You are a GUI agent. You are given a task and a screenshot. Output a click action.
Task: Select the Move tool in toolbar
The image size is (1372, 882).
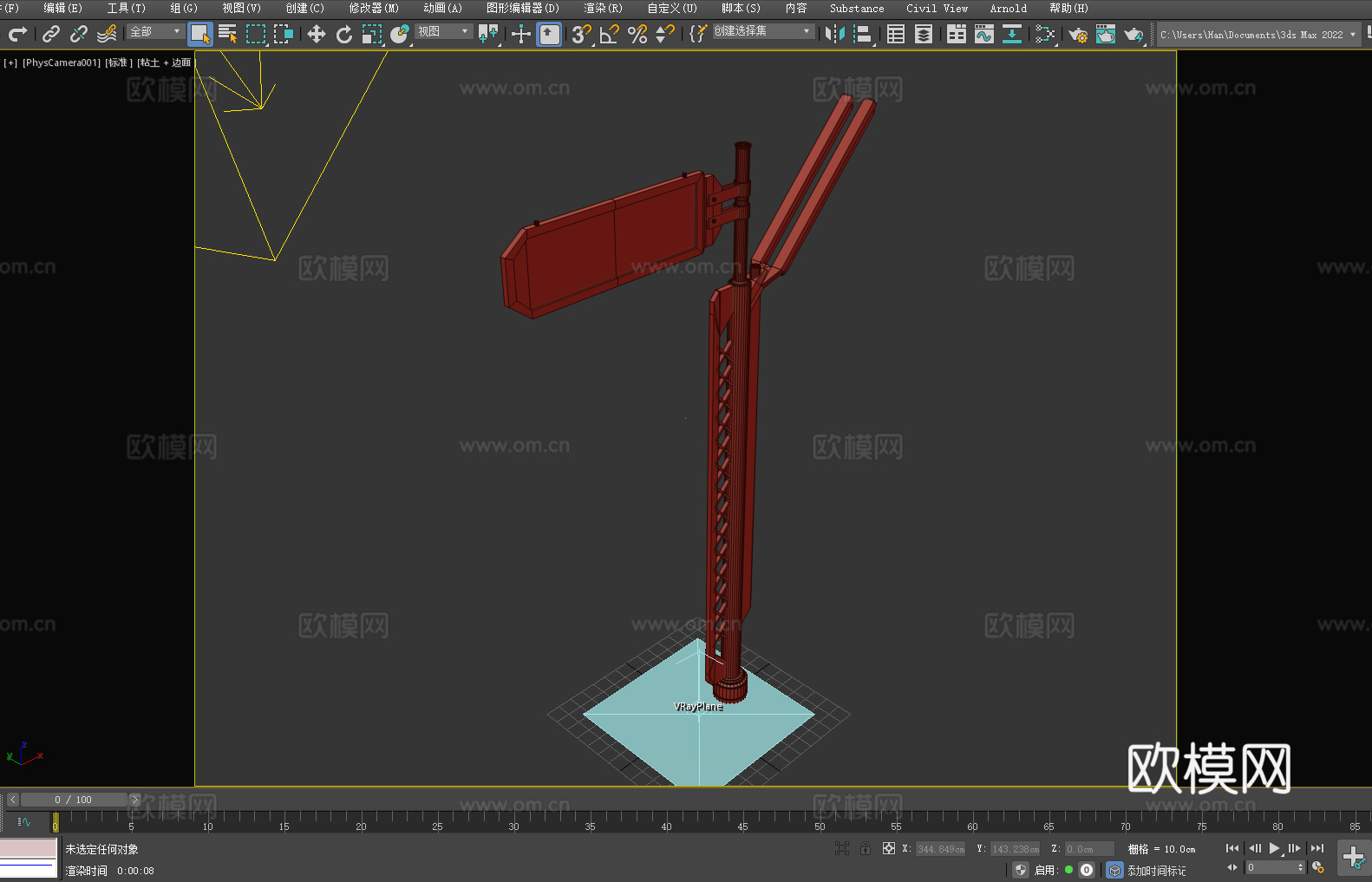point(317,34)
